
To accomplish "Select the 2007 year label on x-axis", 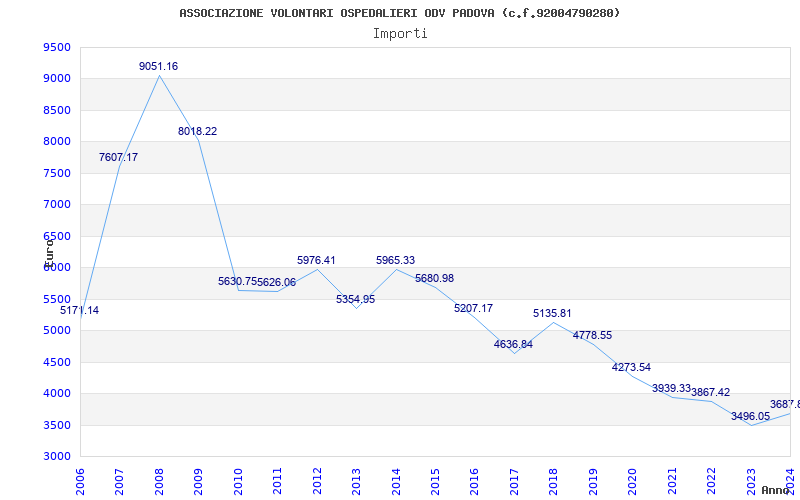I will [x=119, y=482].
